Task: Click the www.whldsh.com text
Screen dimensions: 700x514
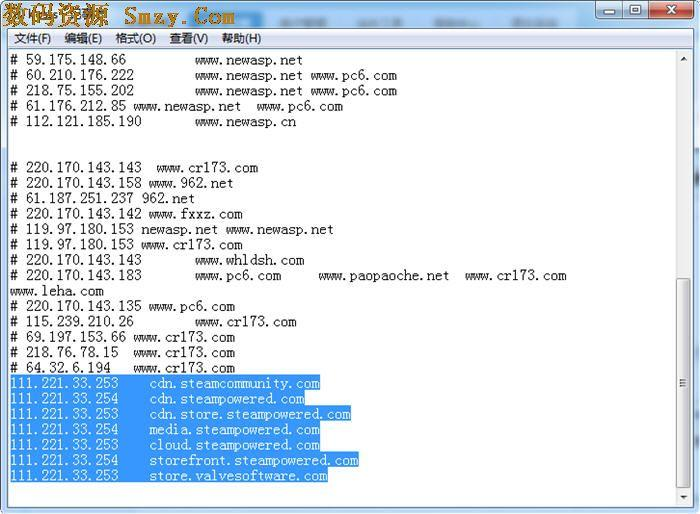Action: pos(250,260)
